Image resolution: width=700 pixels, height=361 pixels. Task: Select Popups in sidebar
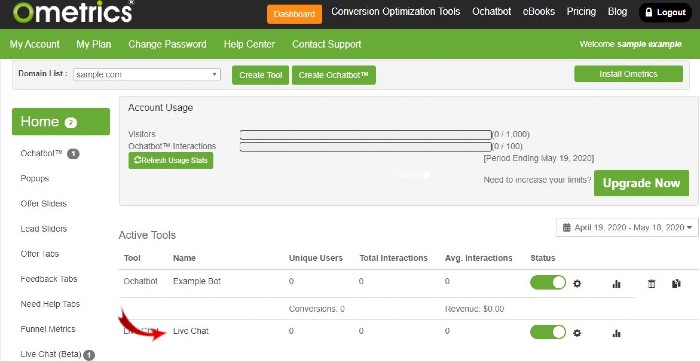tap(35, 178)
